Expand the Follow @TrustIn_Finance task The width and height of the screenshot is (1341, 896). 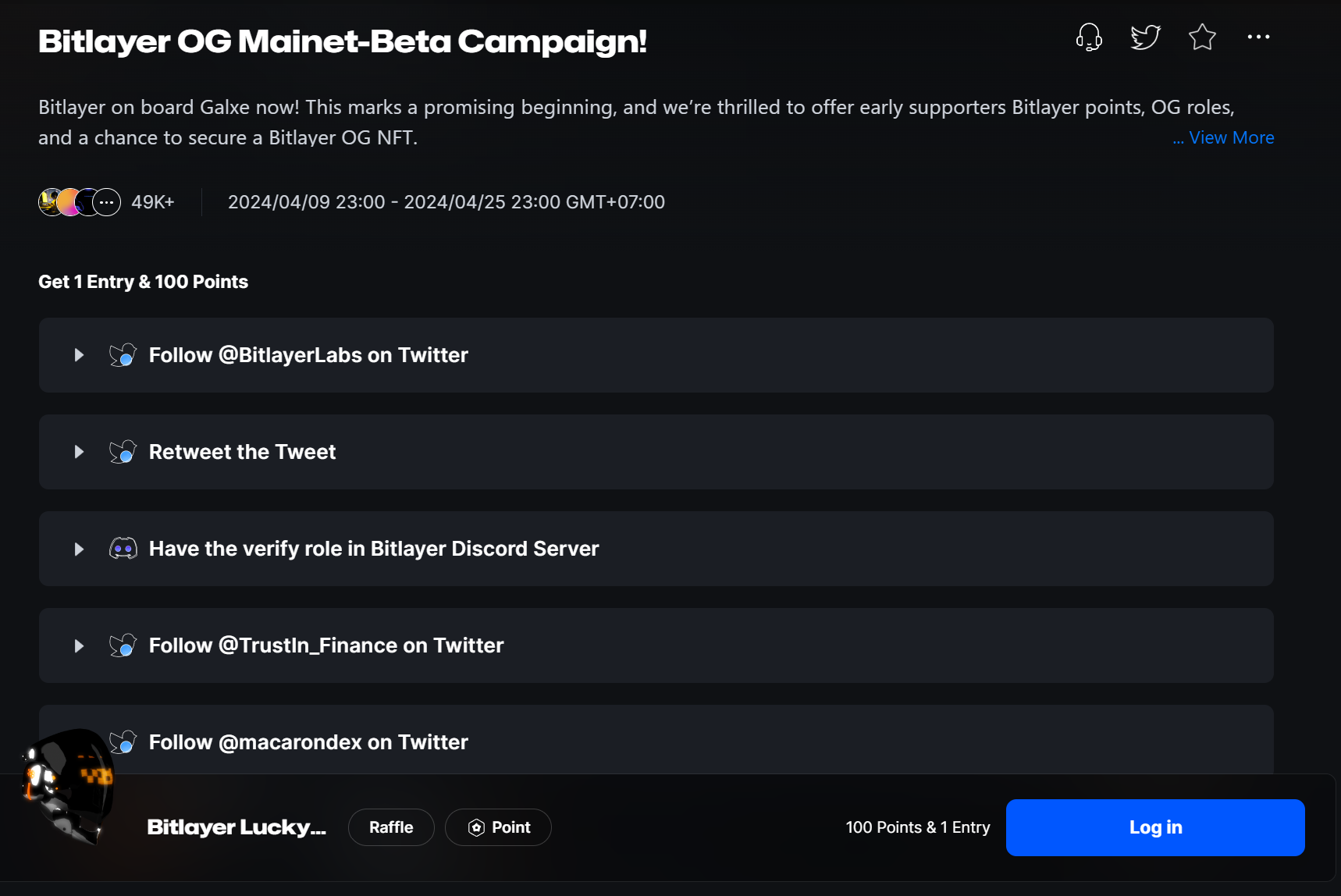pyautogui.click(x=79, y=645)
